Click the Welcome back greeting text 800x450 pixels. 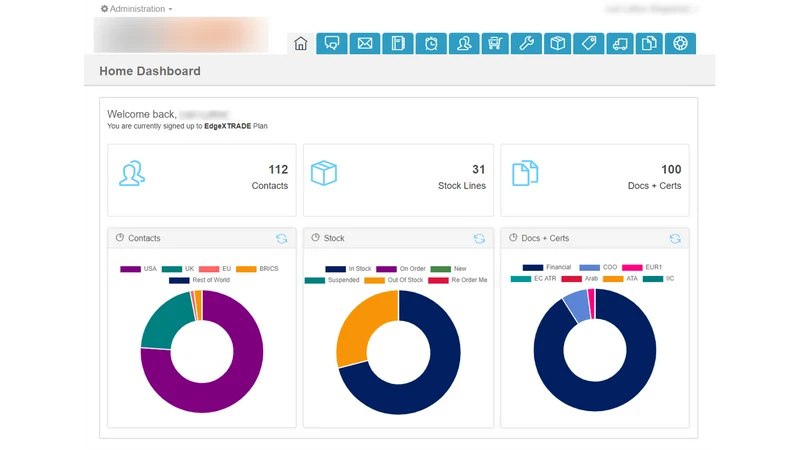pyautogui.click(x=142, y=114)
